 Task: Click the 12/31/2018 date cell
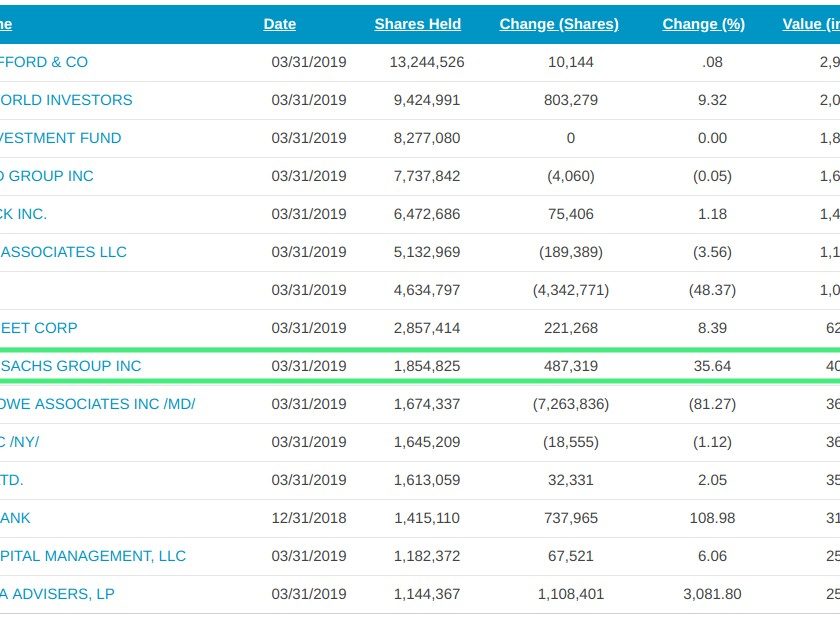[x=309, y=518]
